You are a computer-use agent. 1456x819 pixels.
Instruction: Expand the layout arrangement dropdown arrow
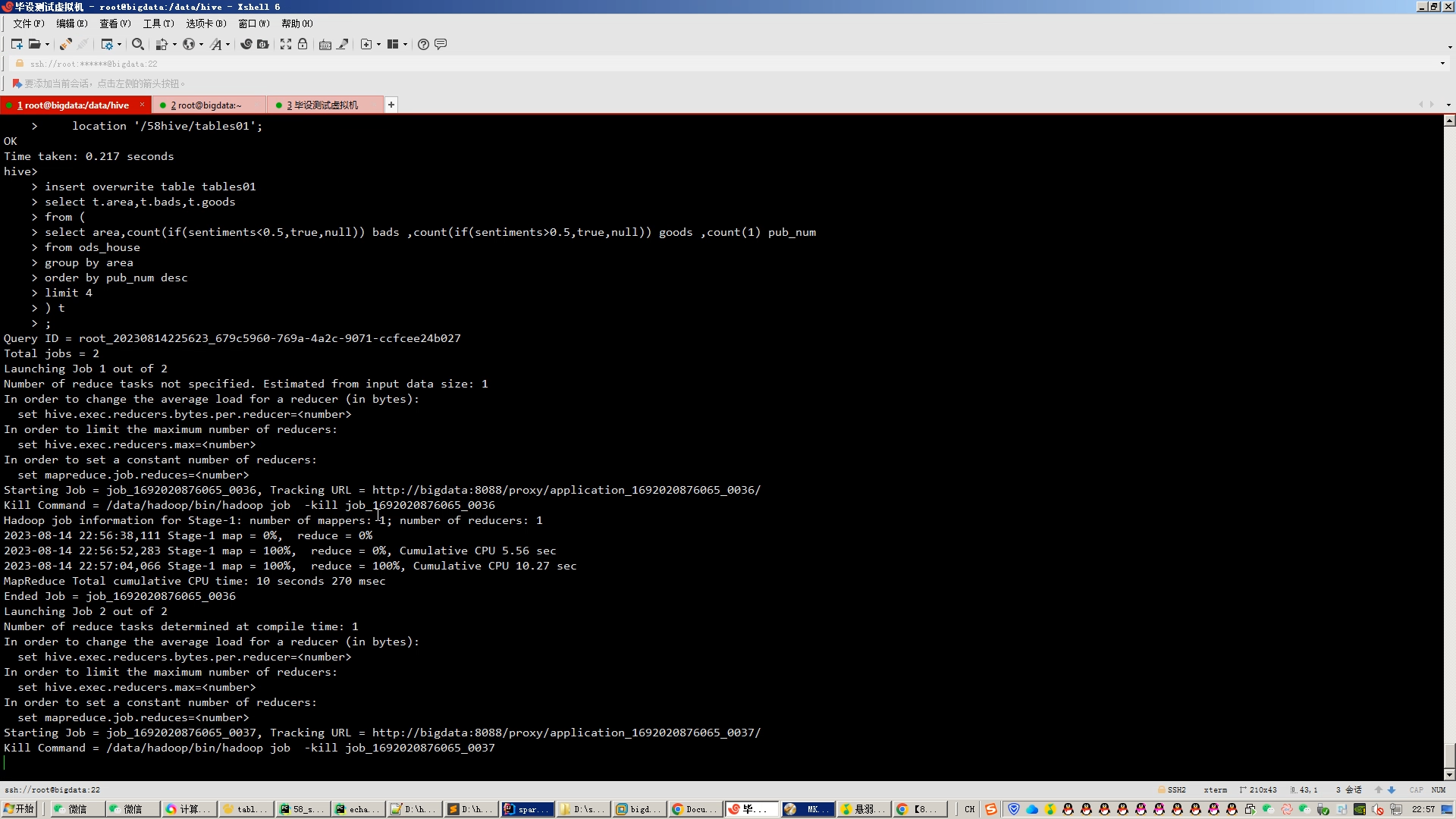click(x=406, y=44)
